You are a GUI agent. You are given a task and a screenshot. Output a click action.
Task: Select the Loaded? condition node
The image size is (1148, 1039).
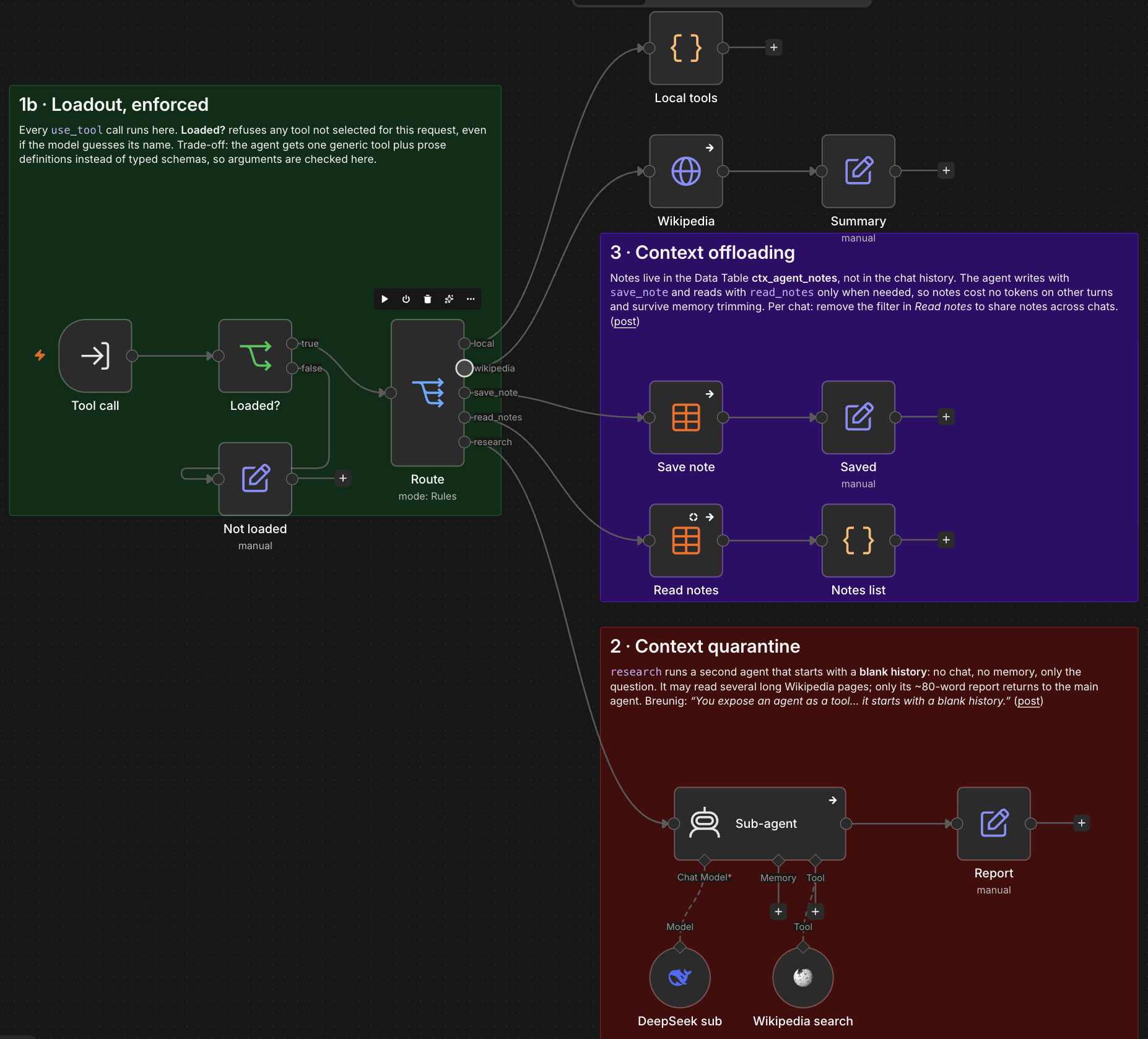(255, 355)
